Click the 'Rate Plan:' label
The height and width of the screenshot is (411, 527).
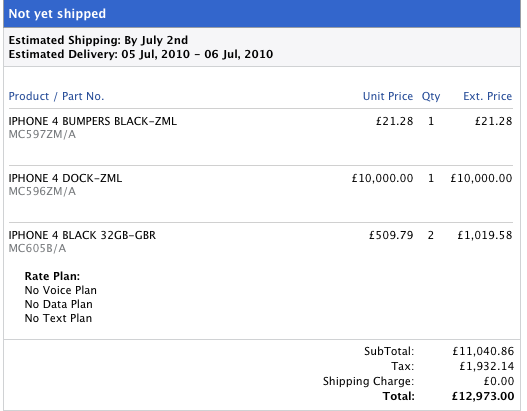(x=52, y=276)
